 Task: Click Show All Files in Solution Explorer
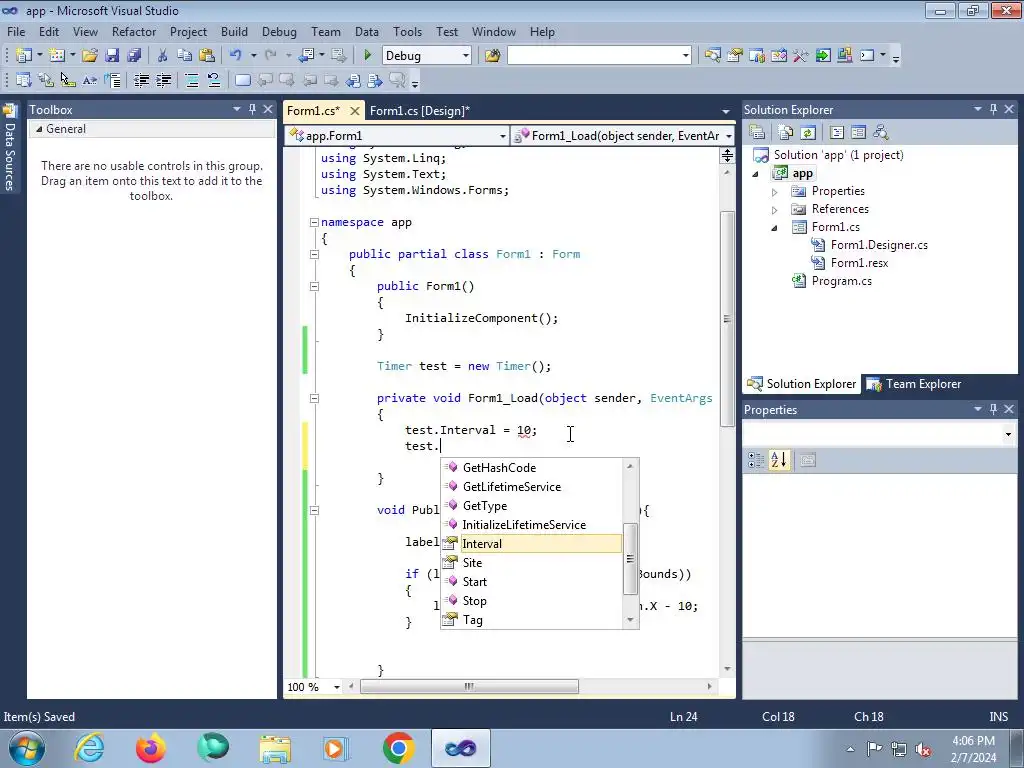point(786,133)
